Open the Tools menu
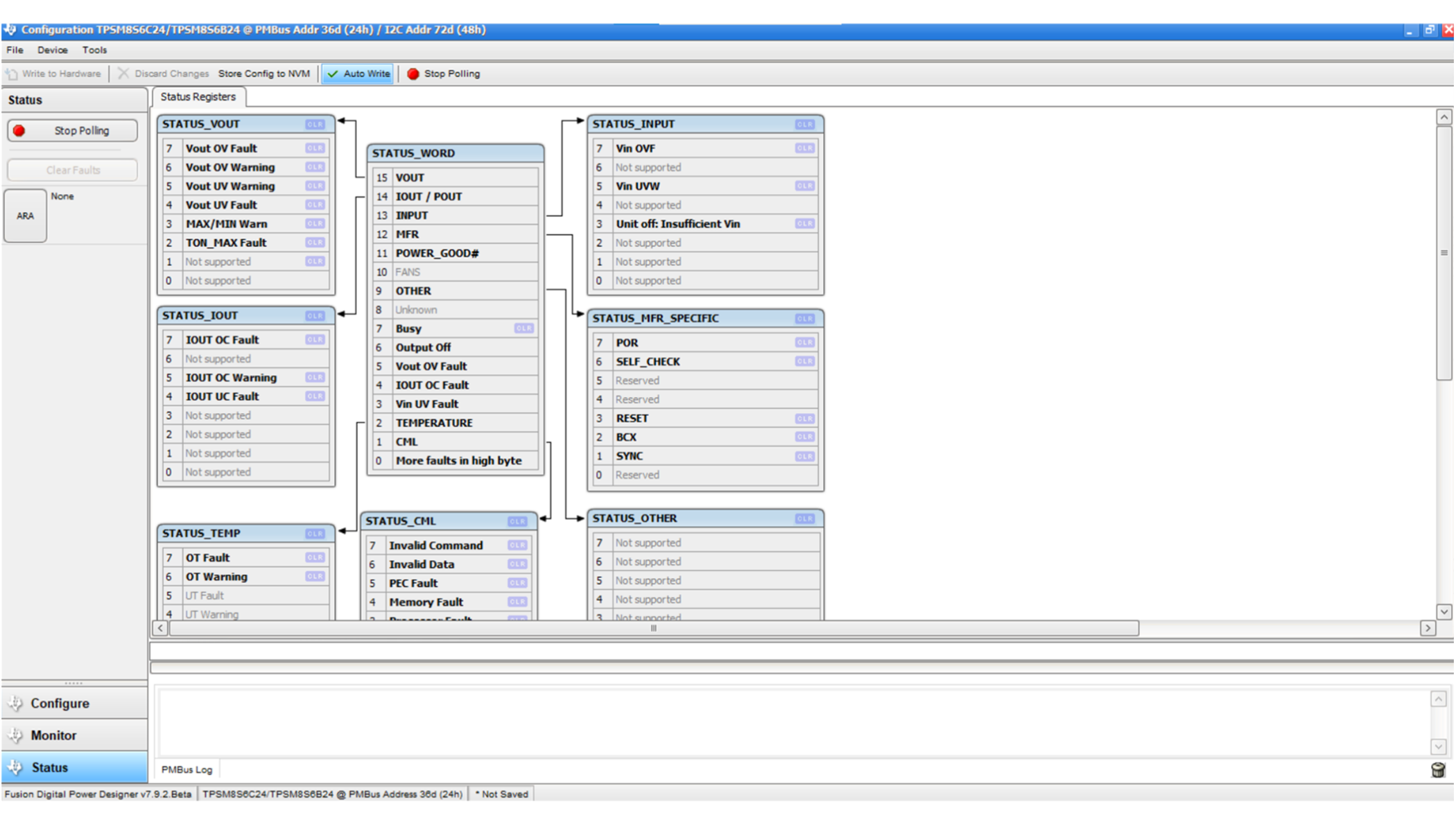The height and width of the screenshot is (813, 1456). click(94, 50)
